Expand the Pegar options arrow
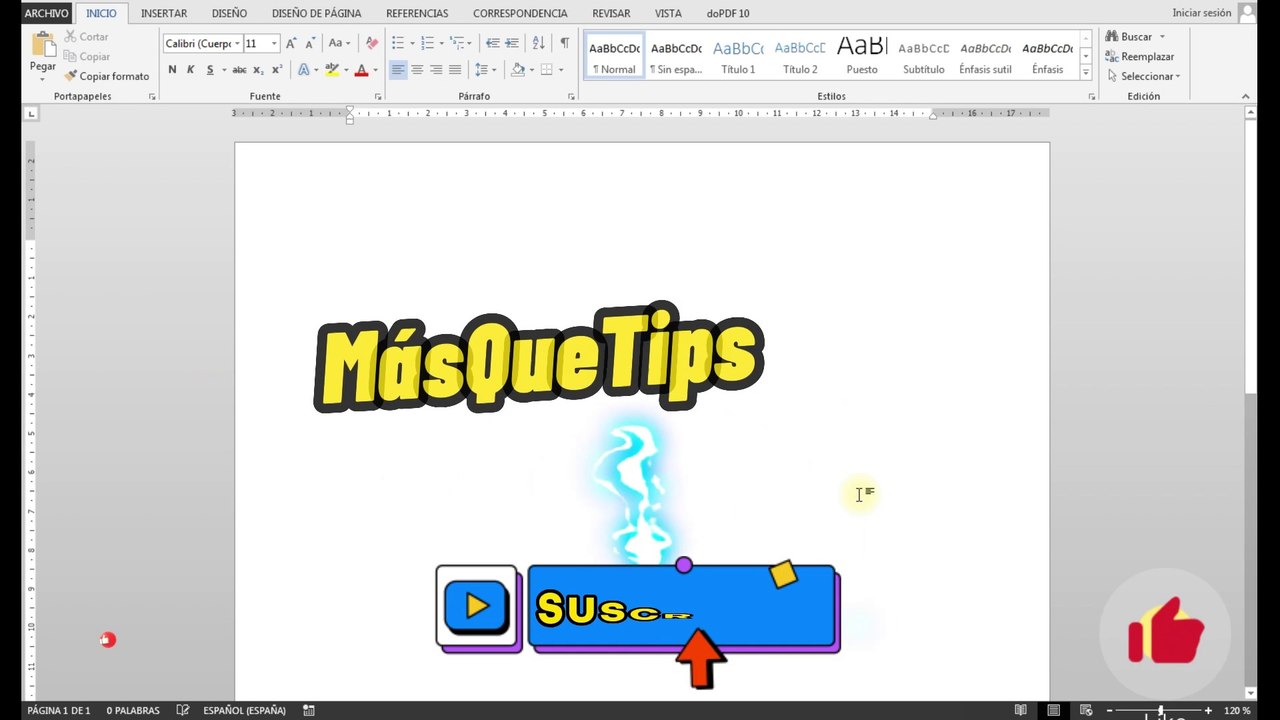1280x720 pixels. point(43,78)
